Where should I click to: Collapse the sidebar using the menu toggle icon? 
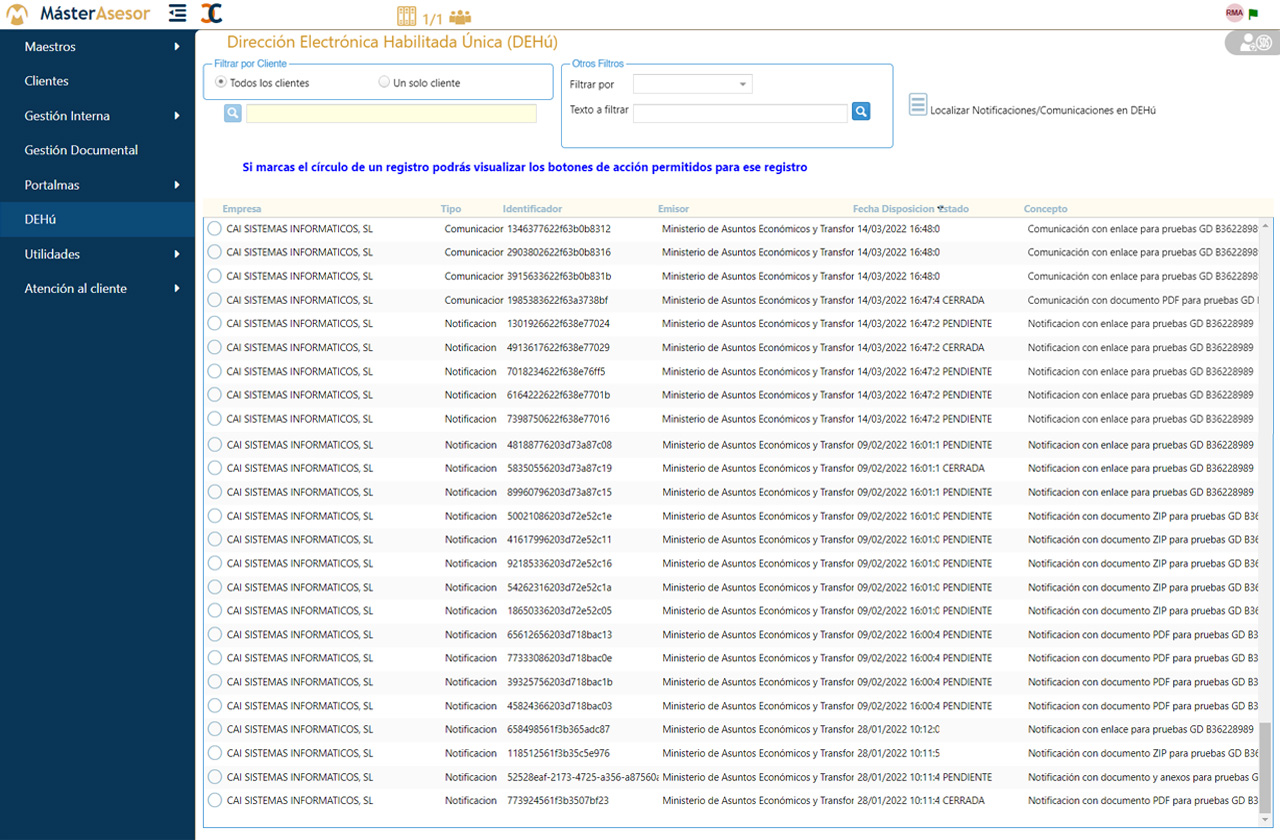click(x=177, y=13)
